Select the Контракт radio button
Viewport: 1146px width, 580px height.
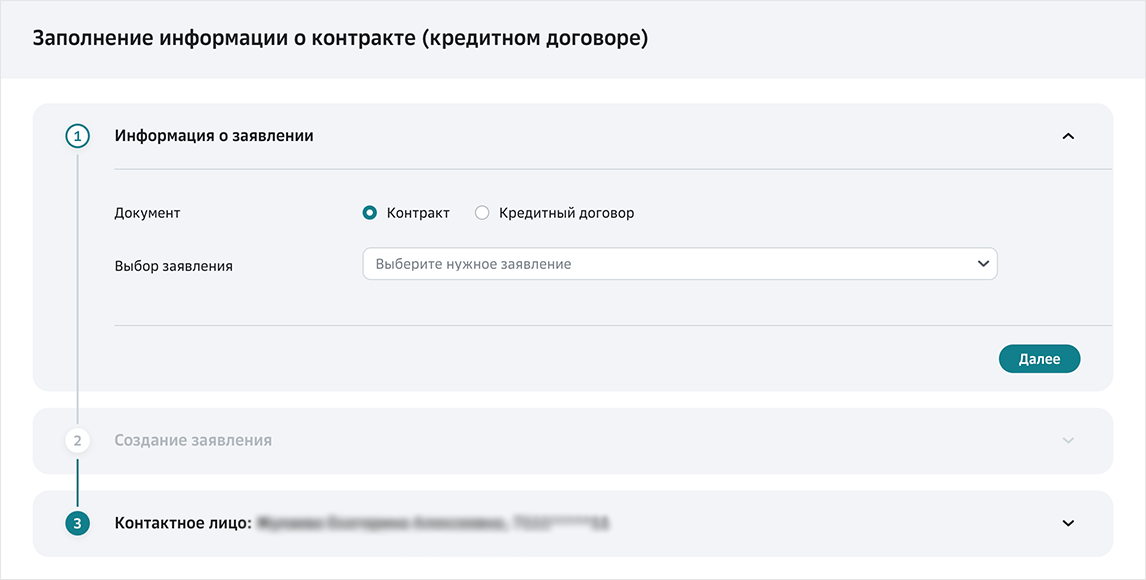point(370,213)
